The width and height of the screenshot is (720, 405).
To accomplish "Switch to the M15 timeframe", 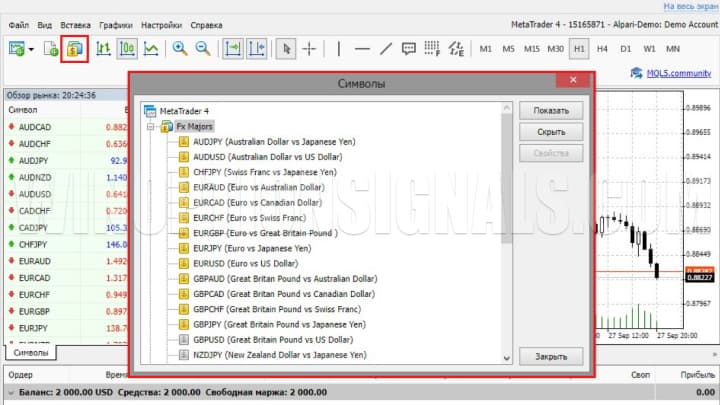I will click(531, 48).
